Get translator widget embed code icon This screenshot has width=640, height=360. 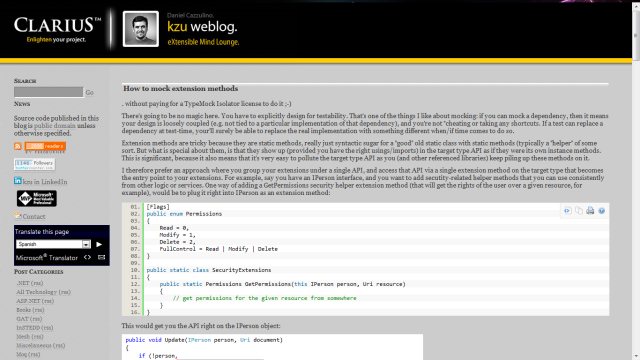(87, 258)
